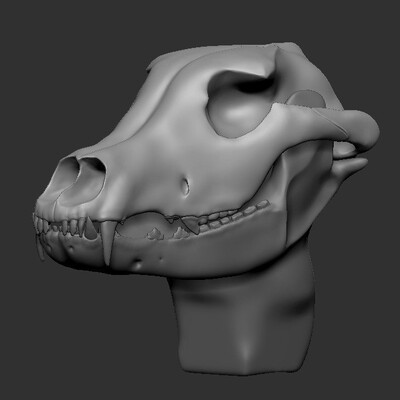The image size is (400, 400).
Task: Click the circular disc behind the eye socket
Action: pos(306,99)
